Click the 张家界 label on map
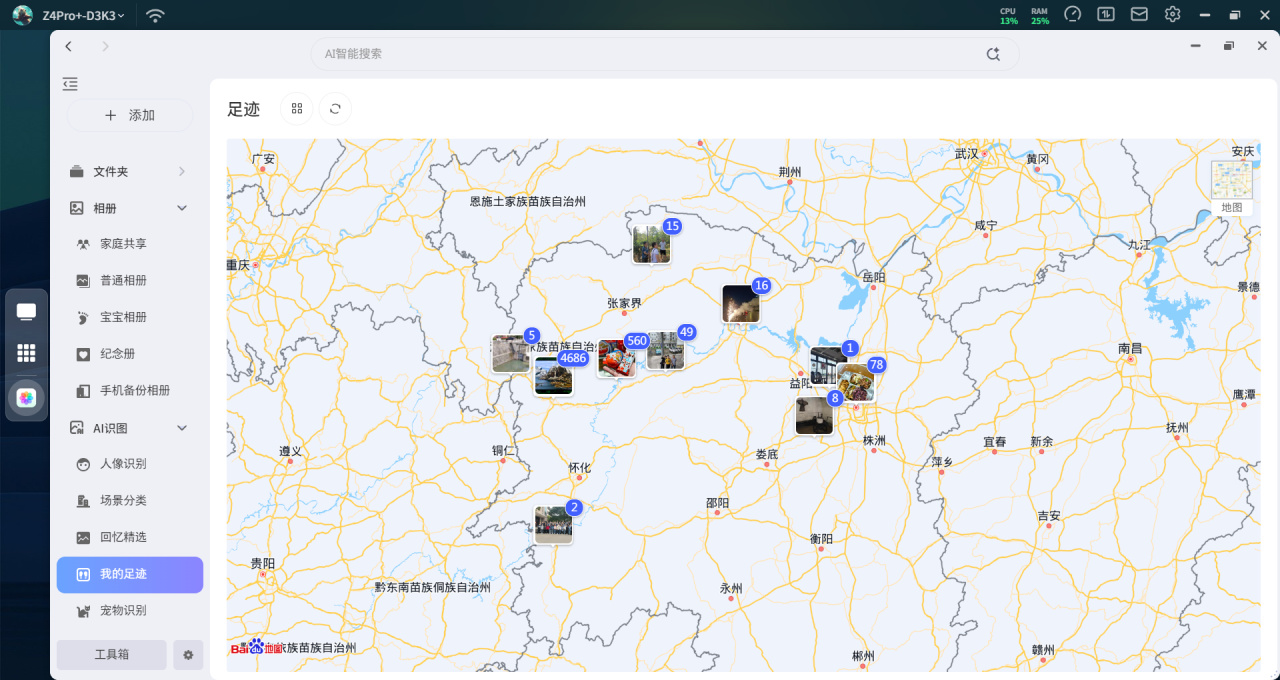Image resolution: width=1280 pixels, height=680 pixels. click(x=624, y=303)
